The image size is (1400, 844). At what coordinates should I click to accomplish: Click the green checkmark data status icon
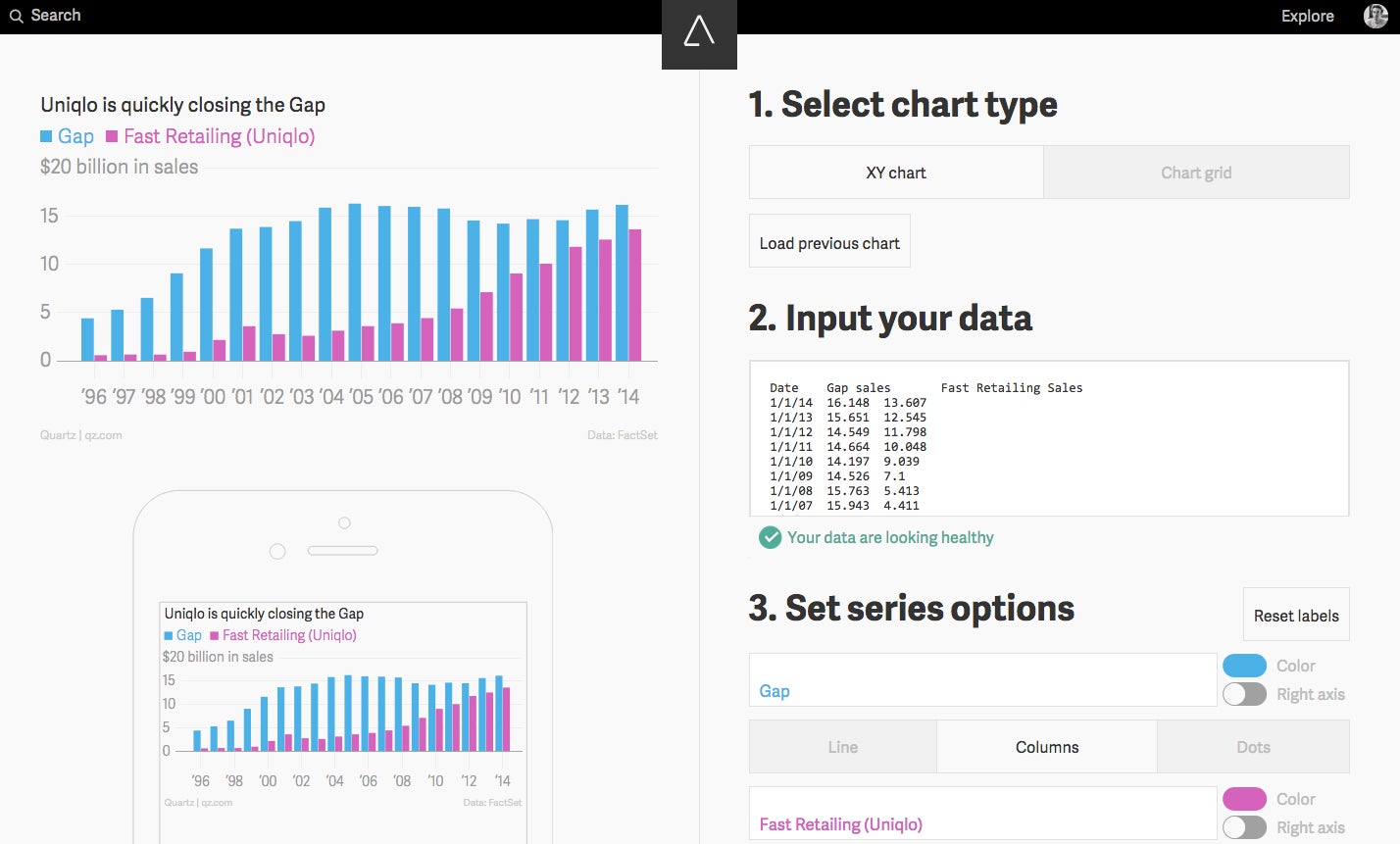point(771,537)
